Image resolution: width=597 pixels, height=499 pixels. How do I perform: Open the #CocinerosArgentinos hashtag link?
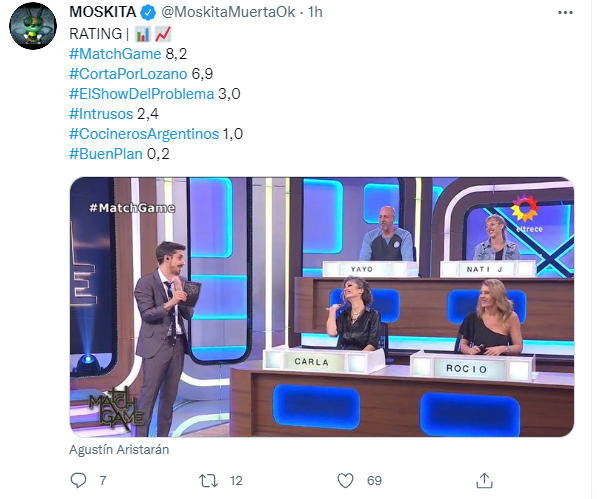[x=144, y=134]
